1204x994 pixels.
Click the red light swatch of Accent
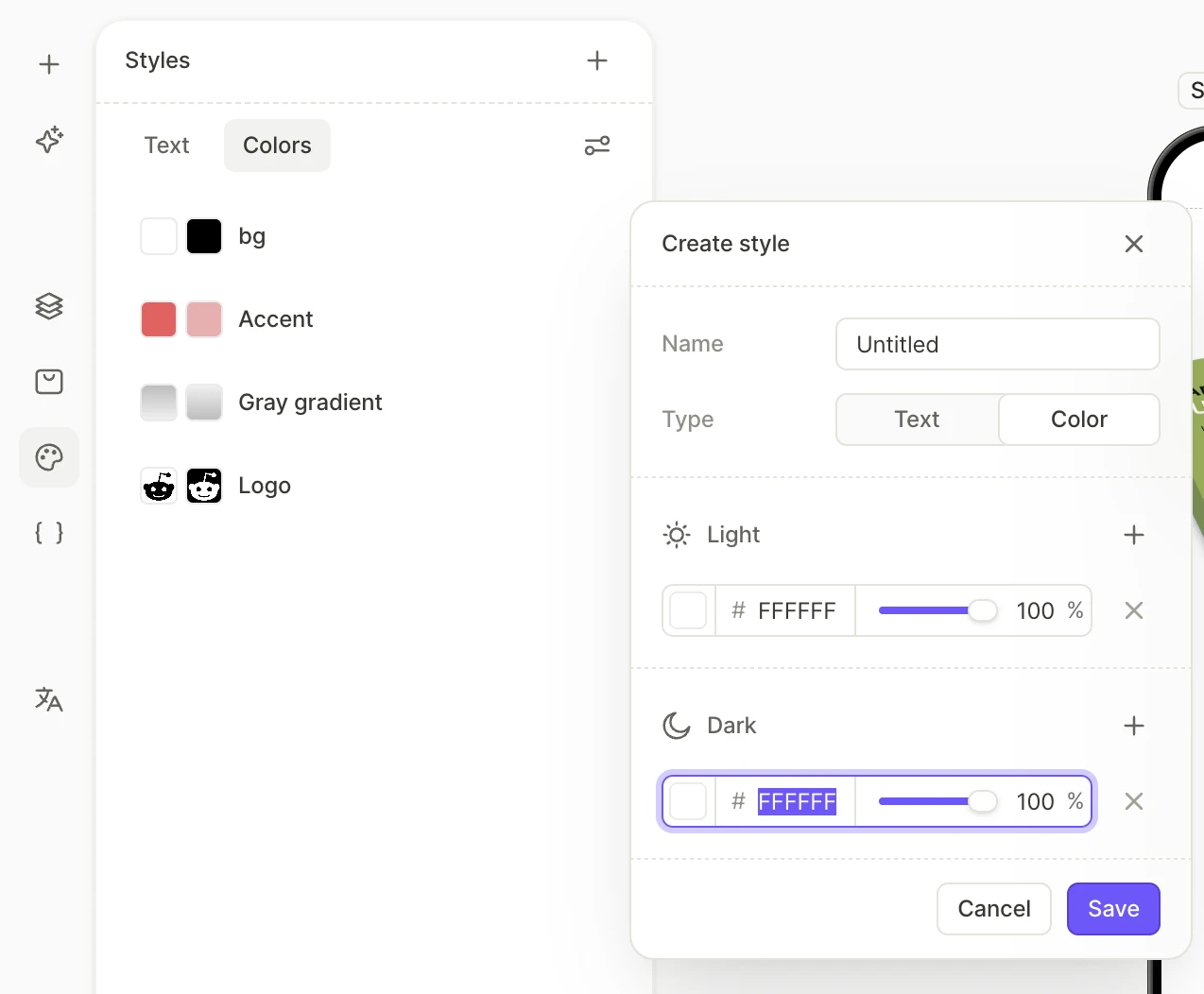click(159, 319)
